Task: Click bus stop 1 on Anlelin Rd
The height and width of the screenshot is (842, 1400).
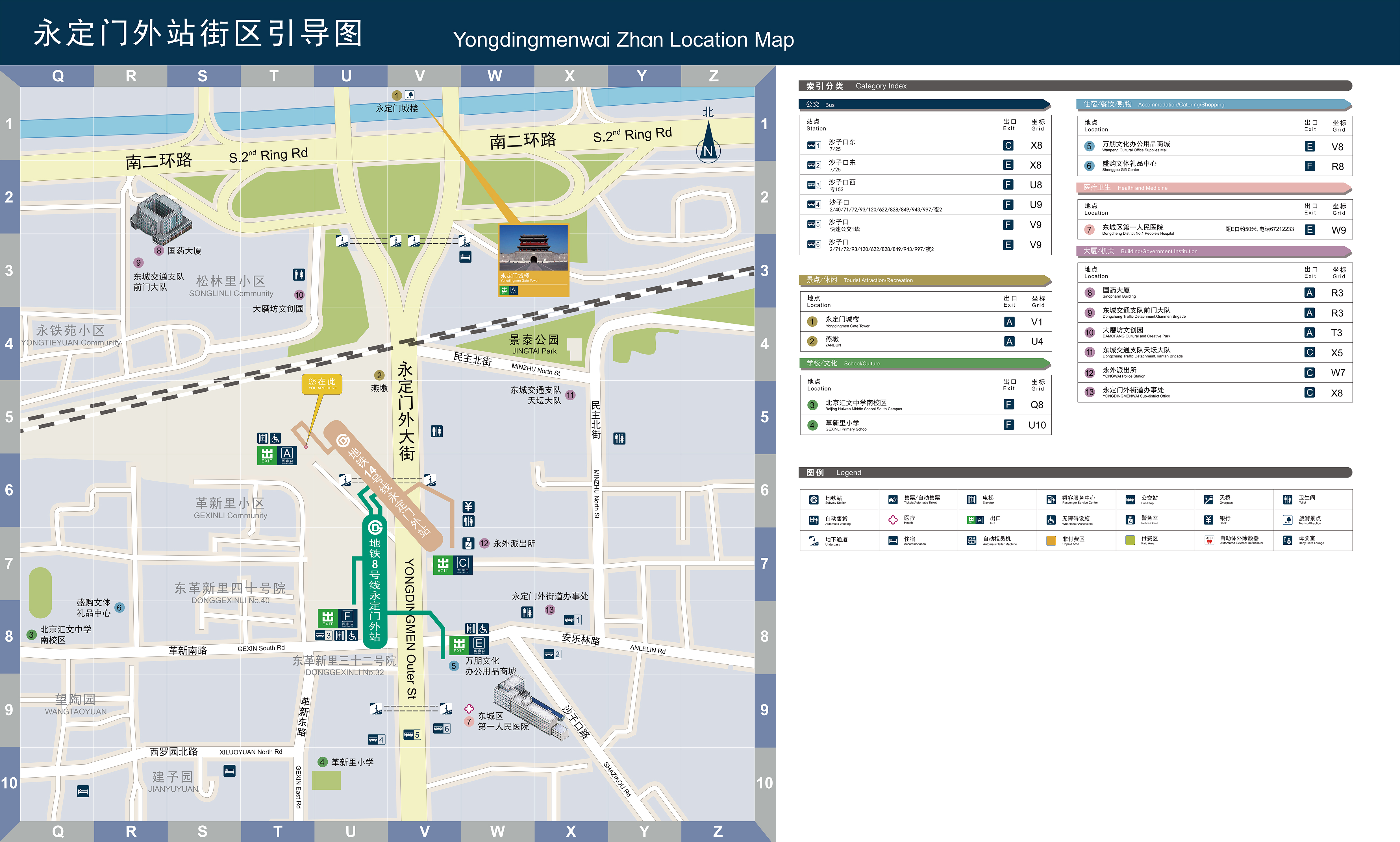Action: [573, 620]
